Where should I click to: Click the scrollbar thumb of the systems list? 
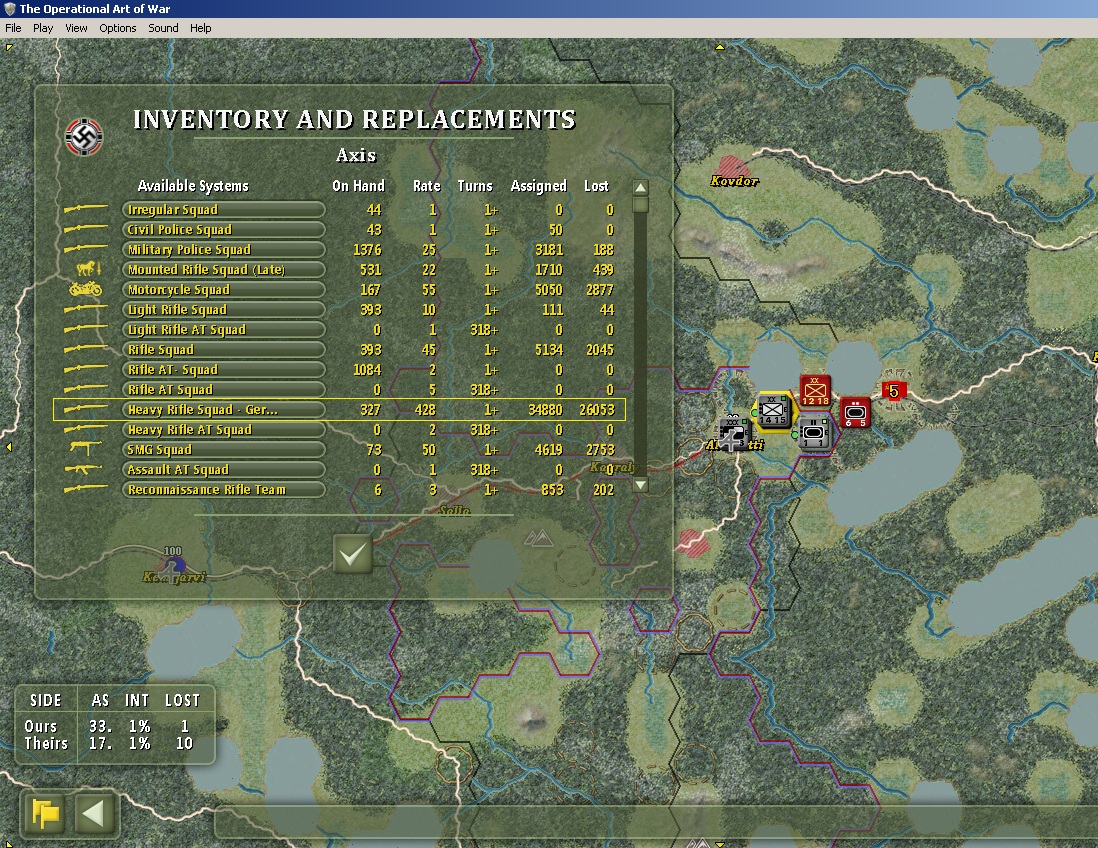click(640, 205)
